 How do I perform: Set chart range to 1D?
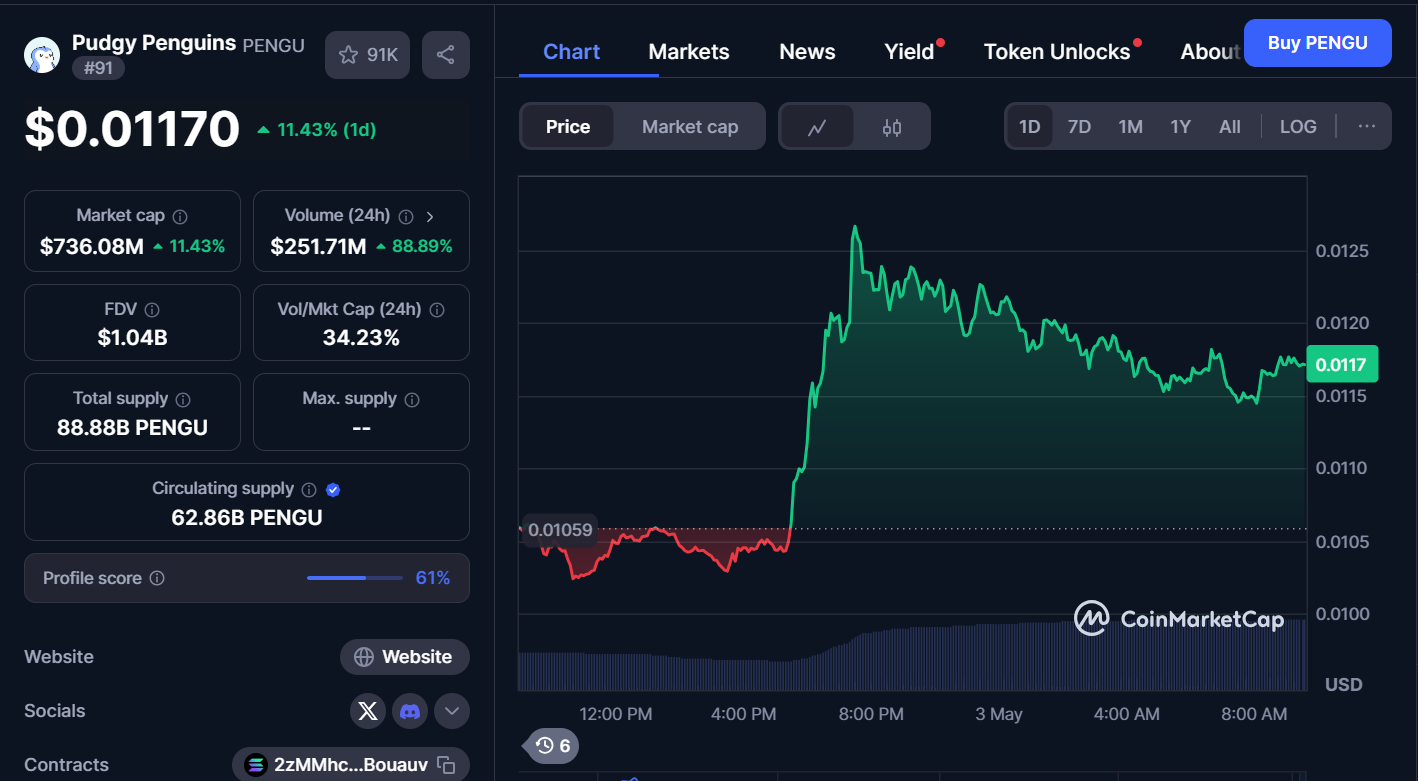click(x=1029, y=126)
